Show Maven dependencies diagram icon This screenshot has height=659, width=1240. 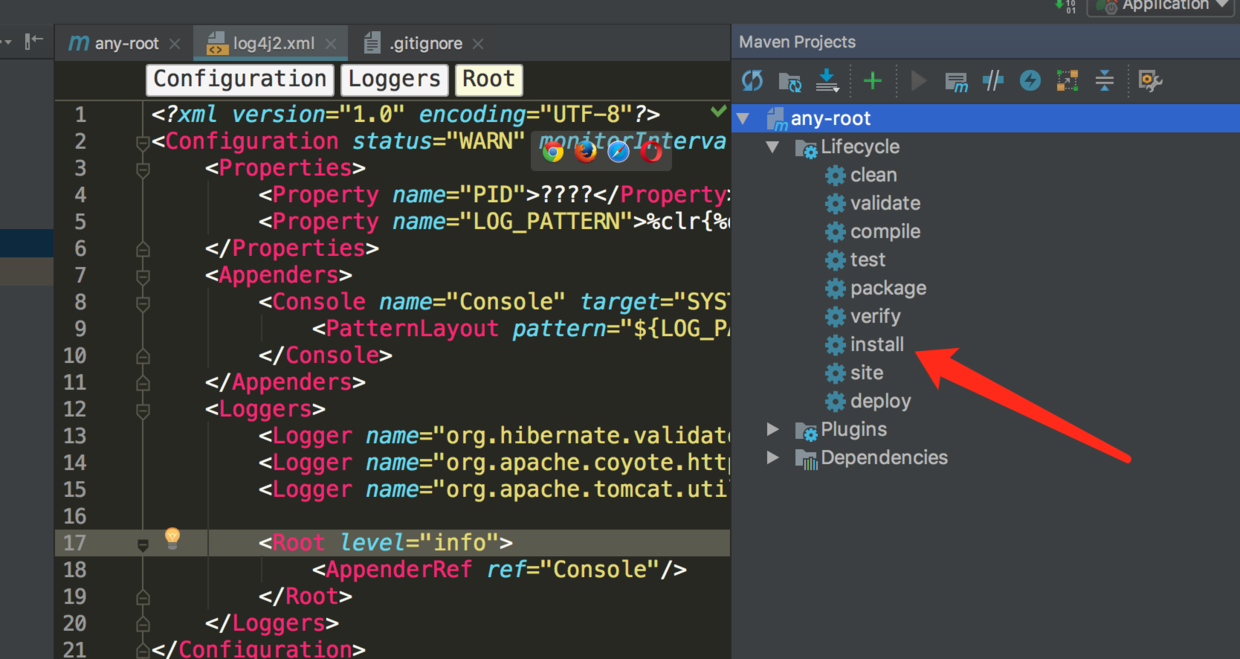point(1067,81)
